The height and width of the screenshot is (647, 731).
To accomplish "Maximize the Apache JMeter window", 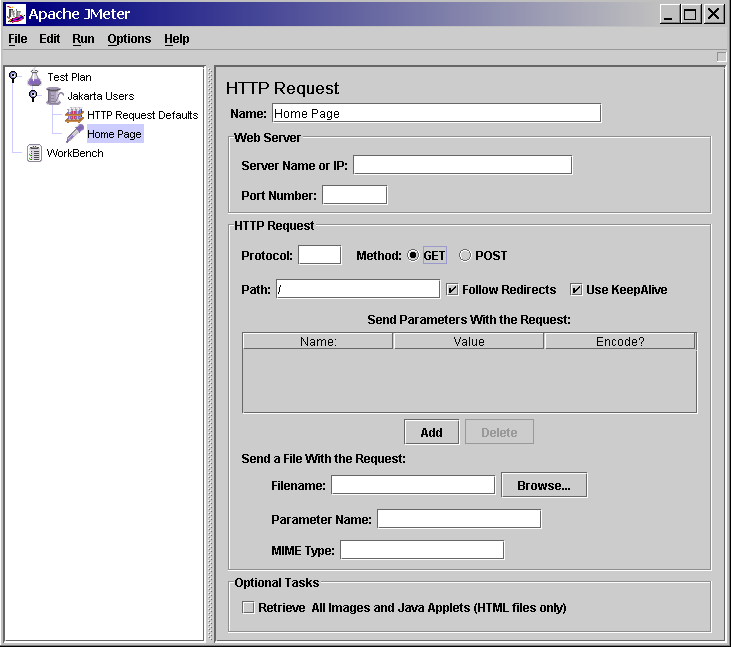I will pyautogui.click(x=690, y=14).
